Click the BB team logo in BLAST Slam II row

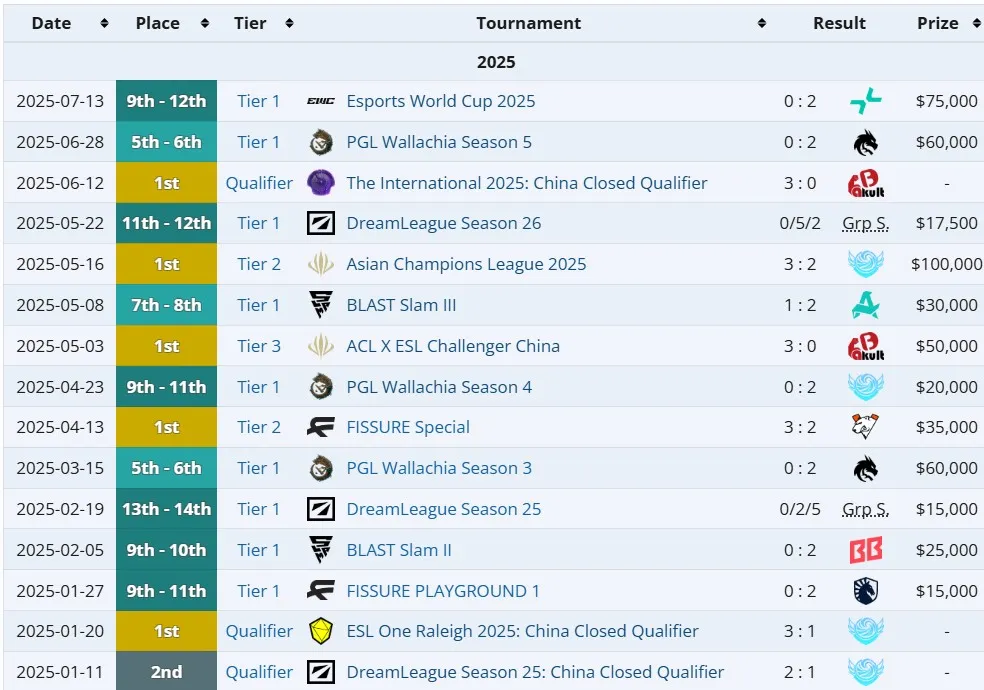(x=866, y=550)
